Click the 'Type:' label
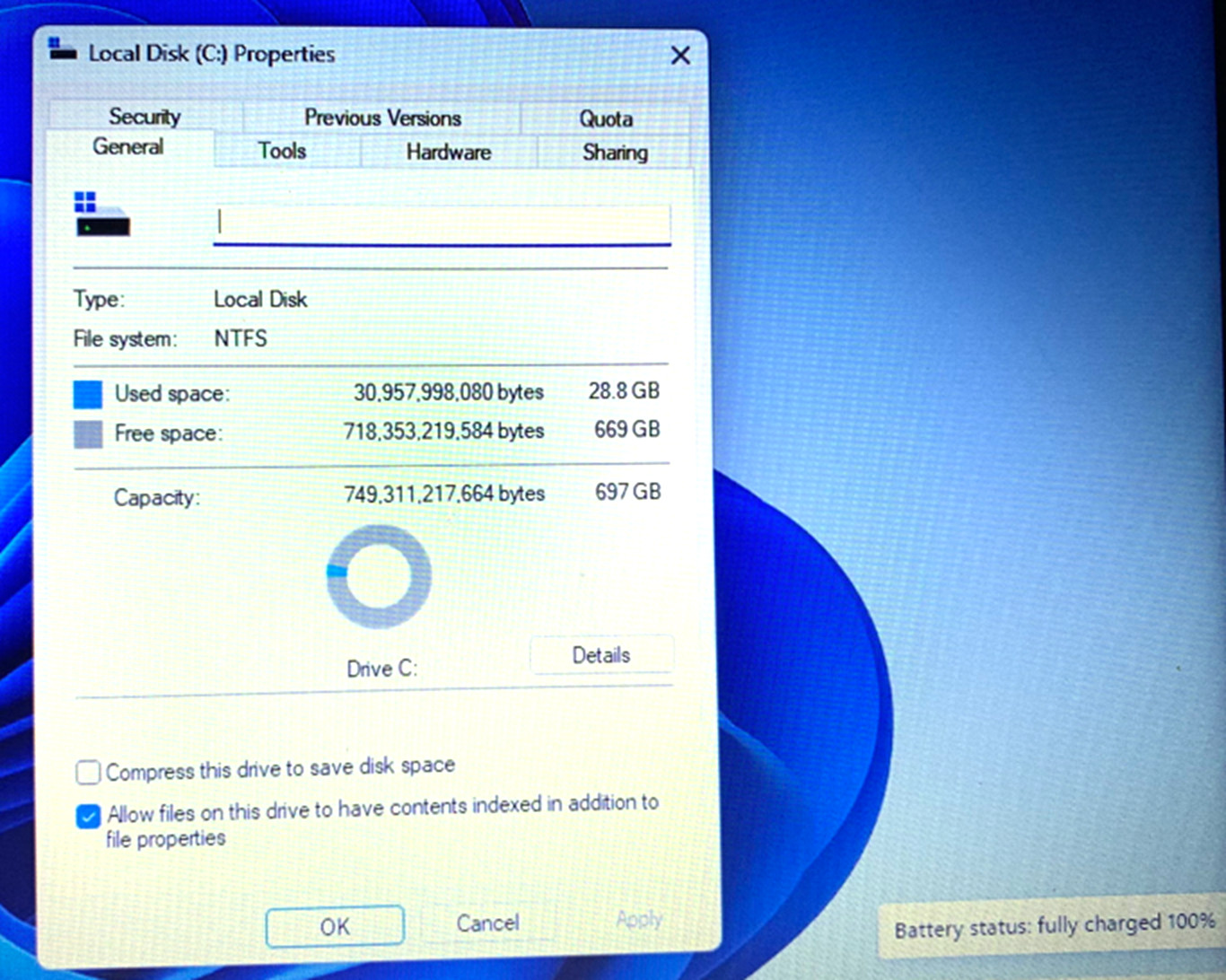The width and height of the screenshot is (1226, 980). tap(99, 300)
